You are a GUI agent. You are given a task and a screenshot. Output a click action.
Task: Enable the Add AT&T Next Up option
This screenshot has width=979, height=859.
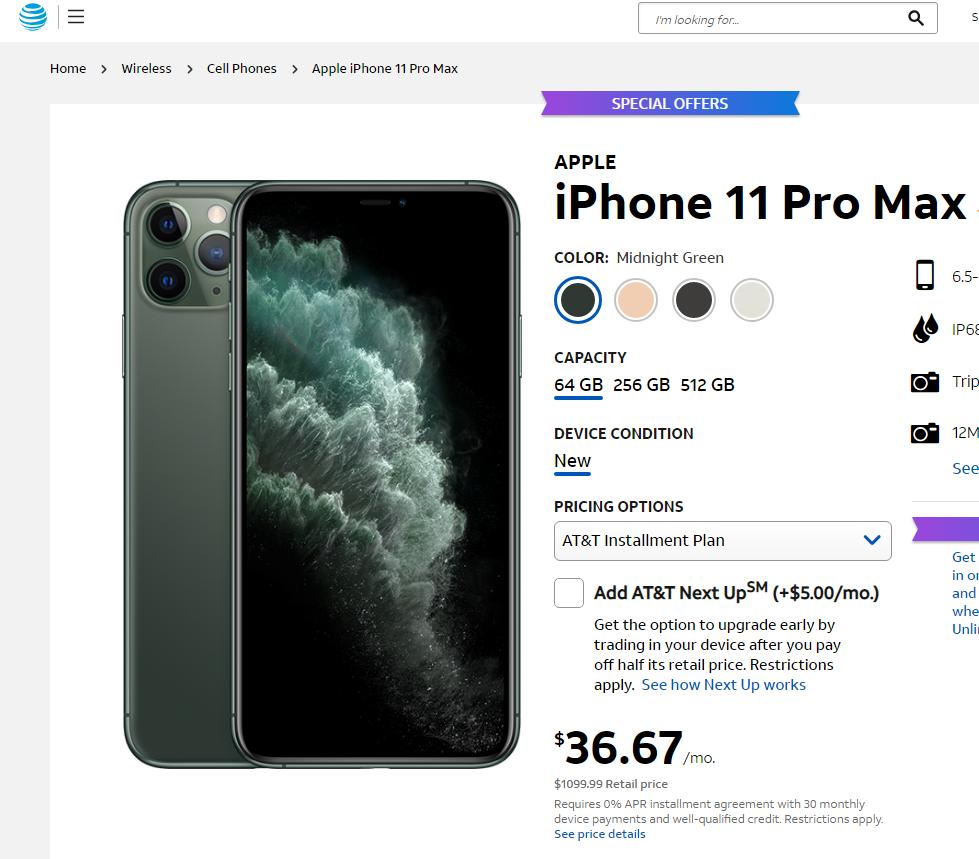click(568, 592)
